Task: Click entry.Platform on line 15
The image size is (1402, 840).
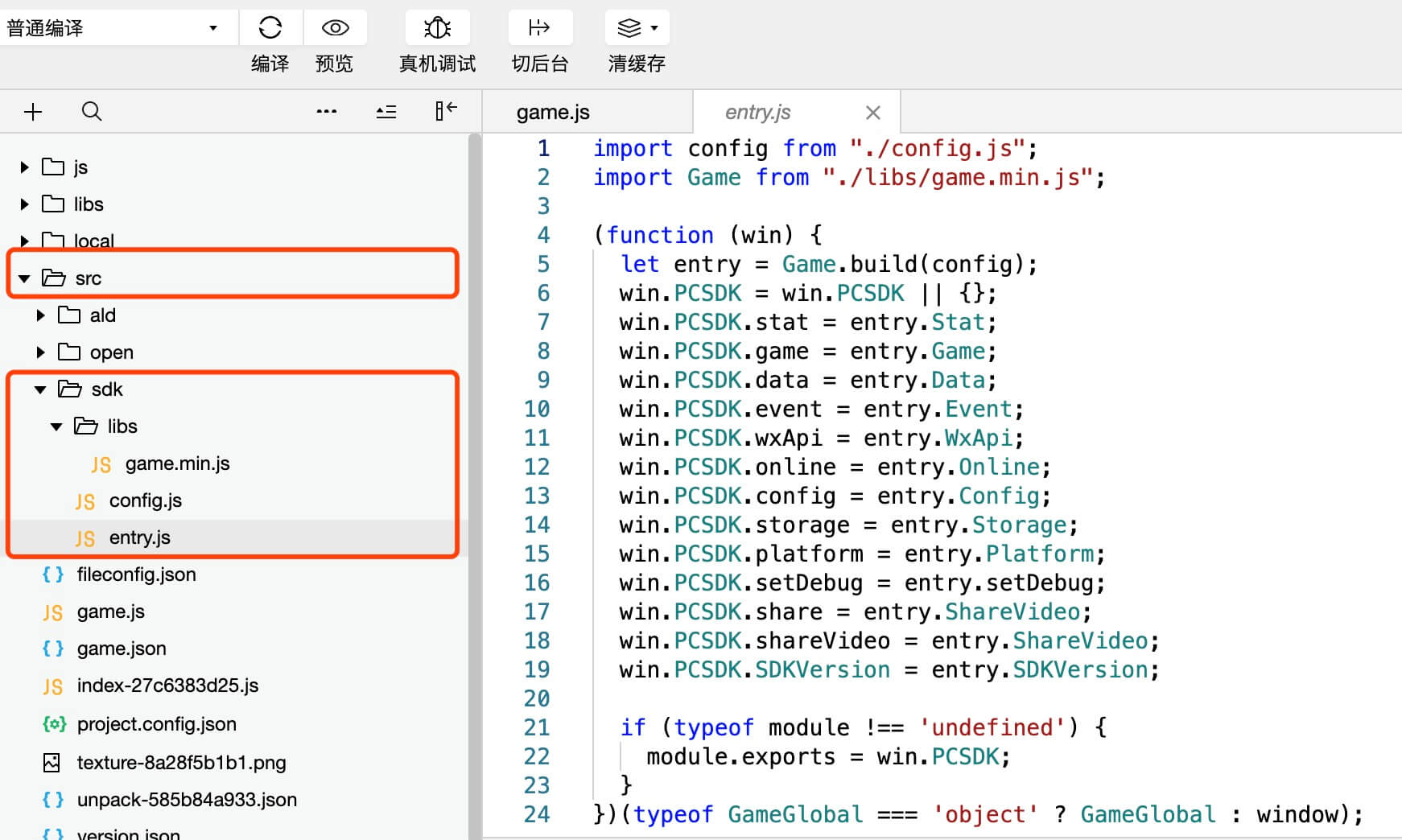Action: coord(999,554)
